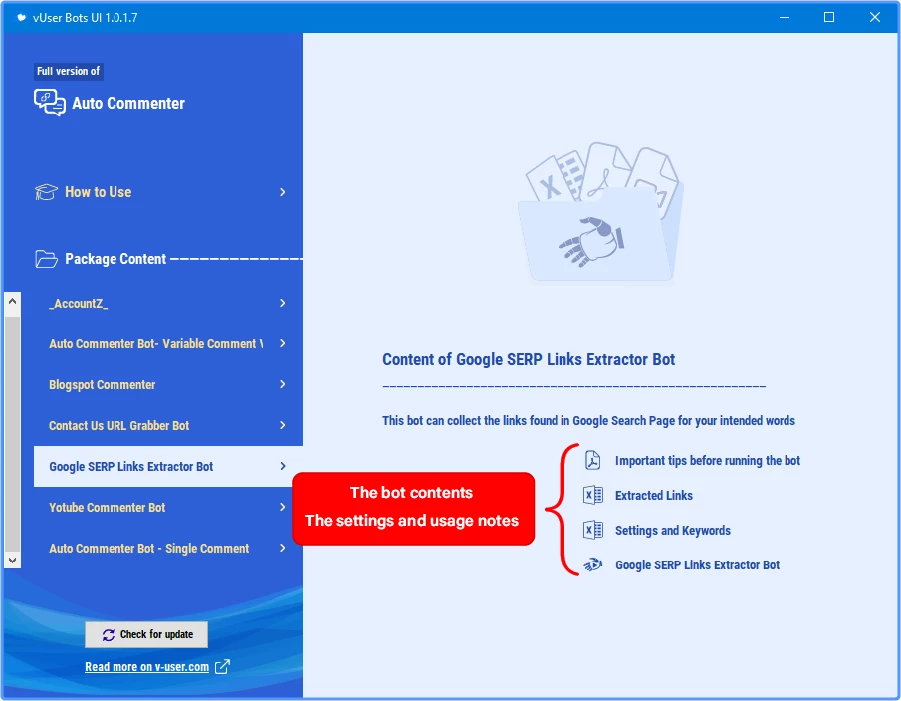Click the Package Content folder icon

(46, 259)
